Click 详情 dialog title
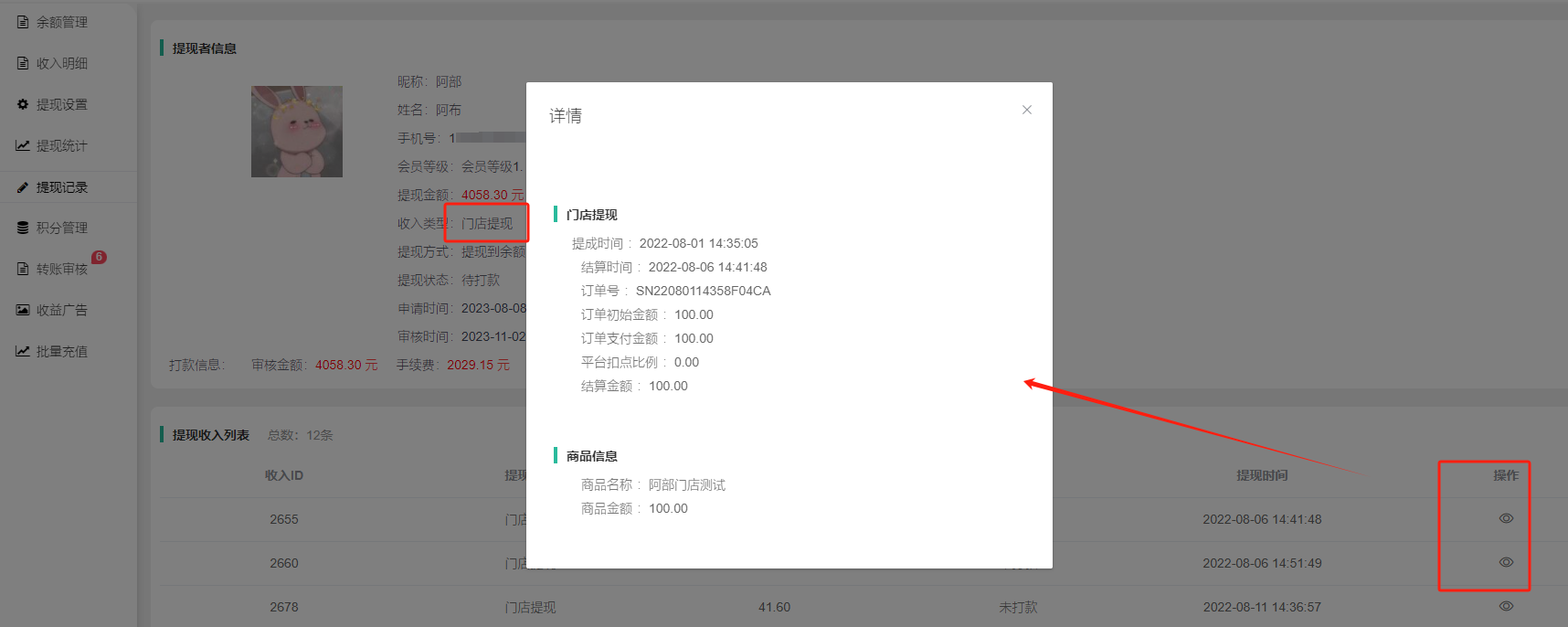This screenshot has width=1568, height=627. coord(566,116)
